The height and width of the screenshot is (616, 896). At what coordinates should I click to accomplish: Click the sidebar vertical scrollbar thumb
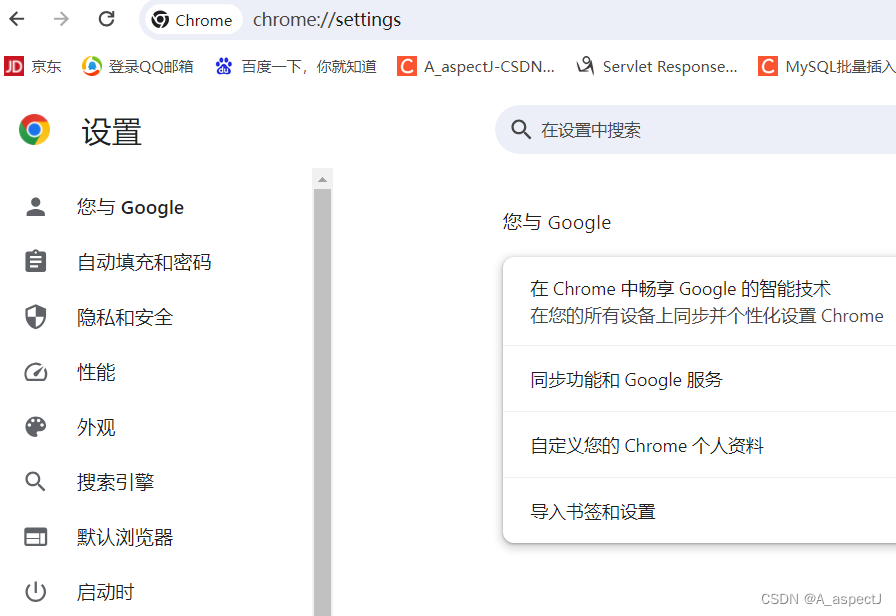click(322, 402)
